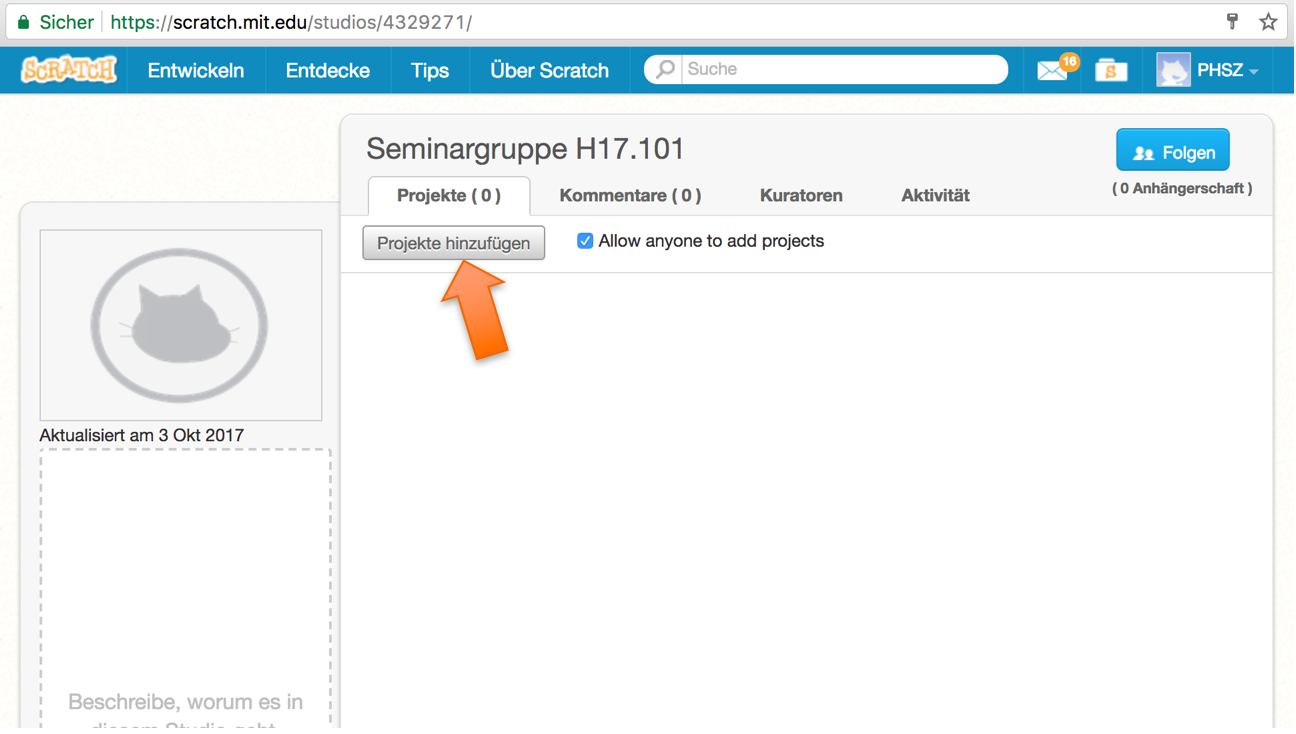The image size is (1296, 734).
Task: Click the Scratch logo in the navbar
Action: (x=69, y=70)
